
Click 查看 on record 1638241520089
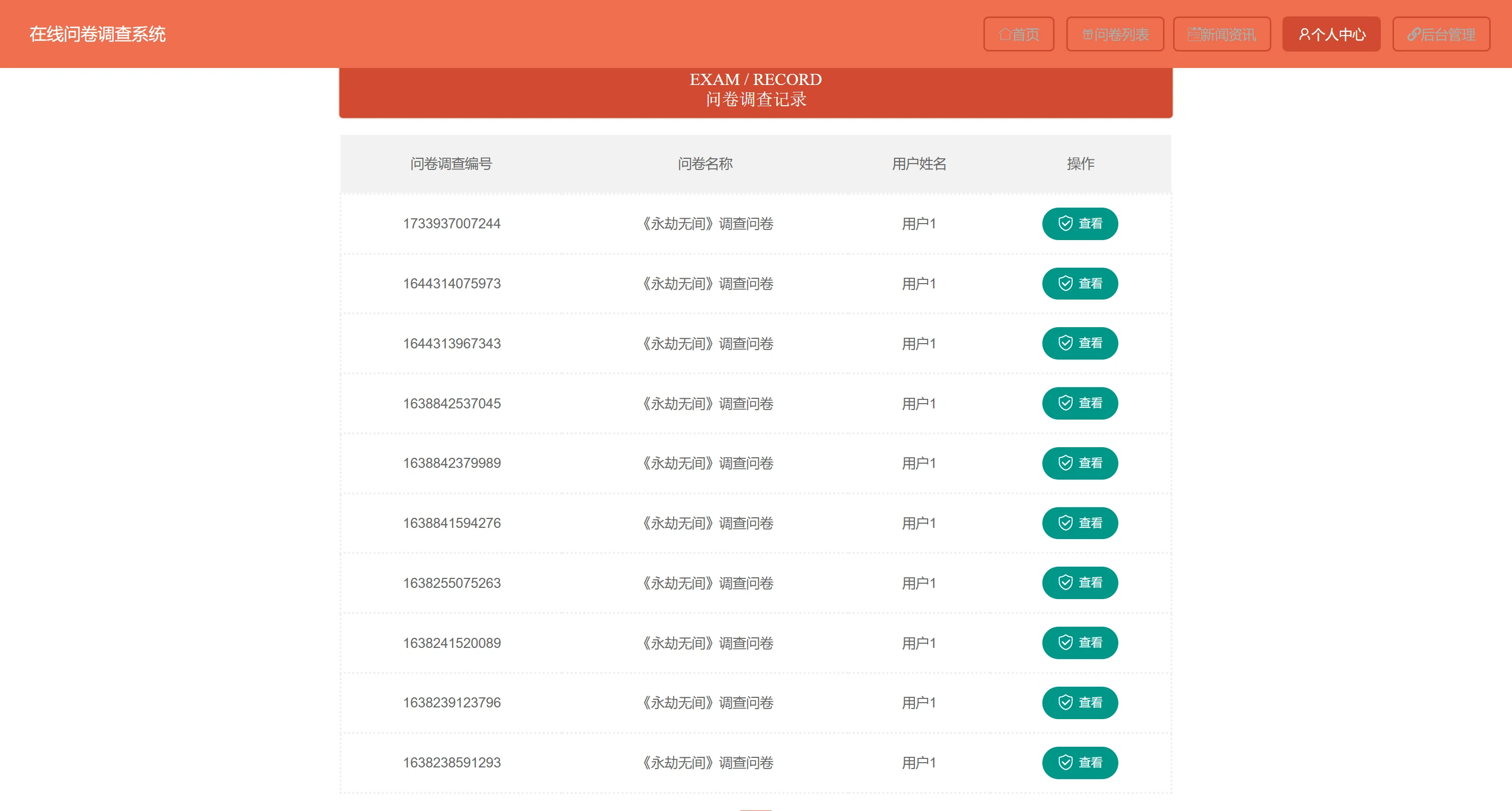click(x=1080, y=643)
